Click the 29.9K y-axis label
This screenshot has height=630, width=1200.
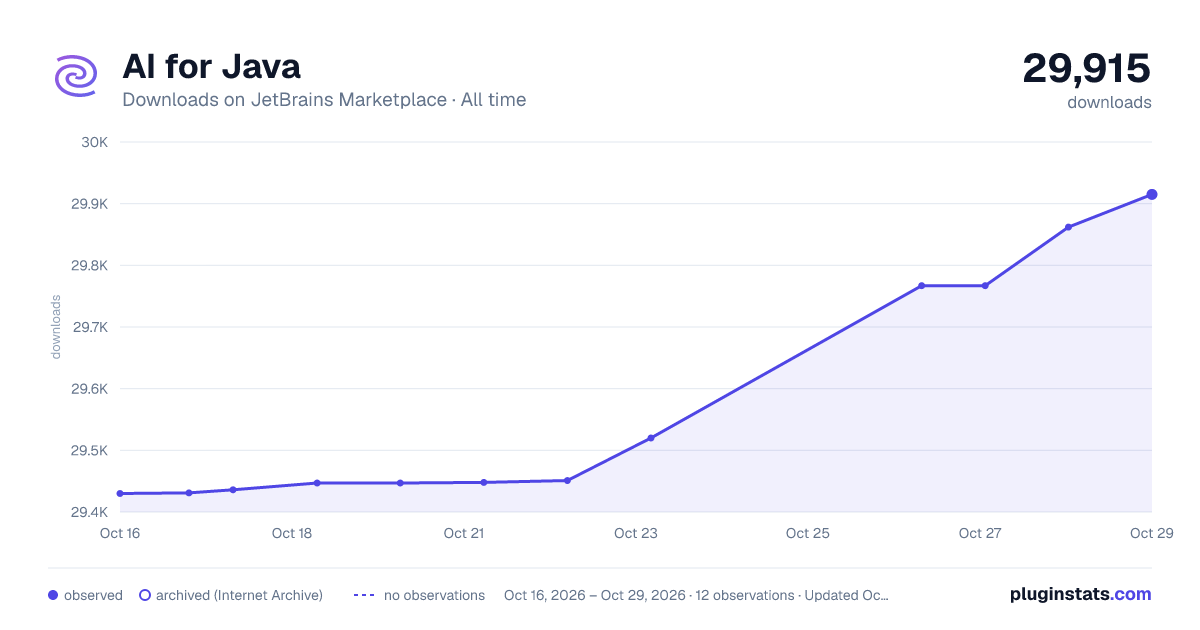click(89, 204)
